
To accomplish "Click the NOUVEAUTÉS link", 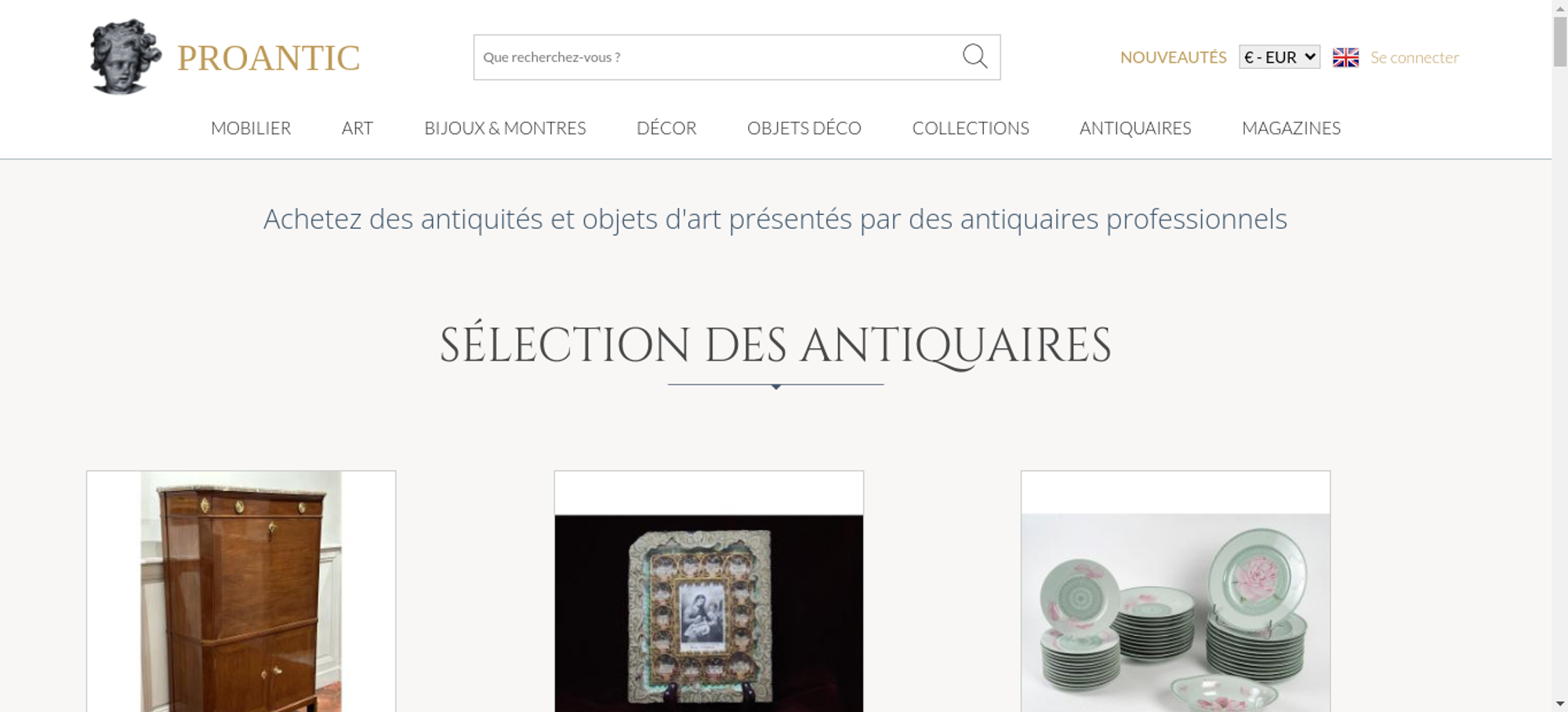I will point(1173,57).
